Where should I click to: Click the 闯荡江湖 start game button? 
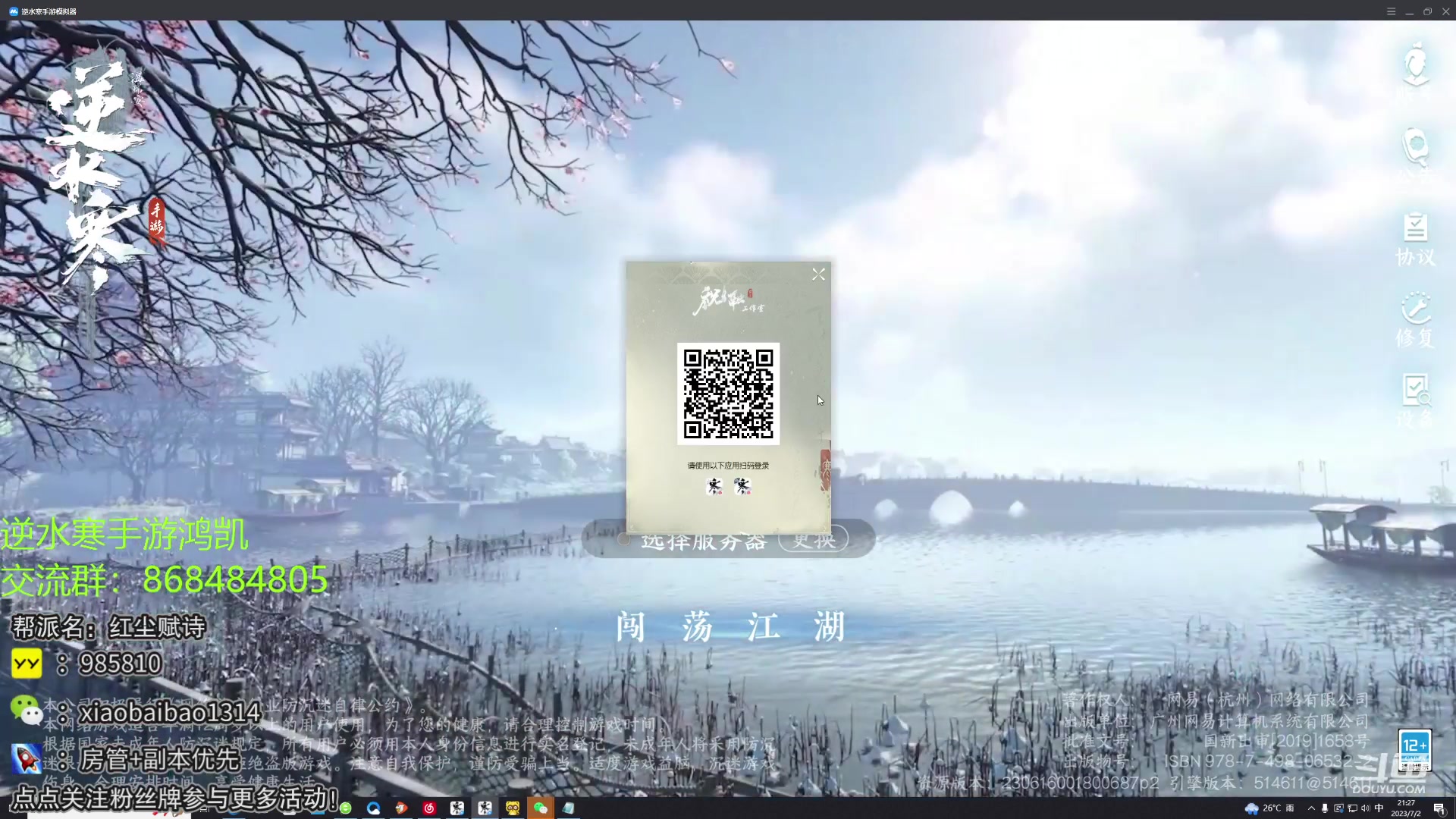(730, 627)
